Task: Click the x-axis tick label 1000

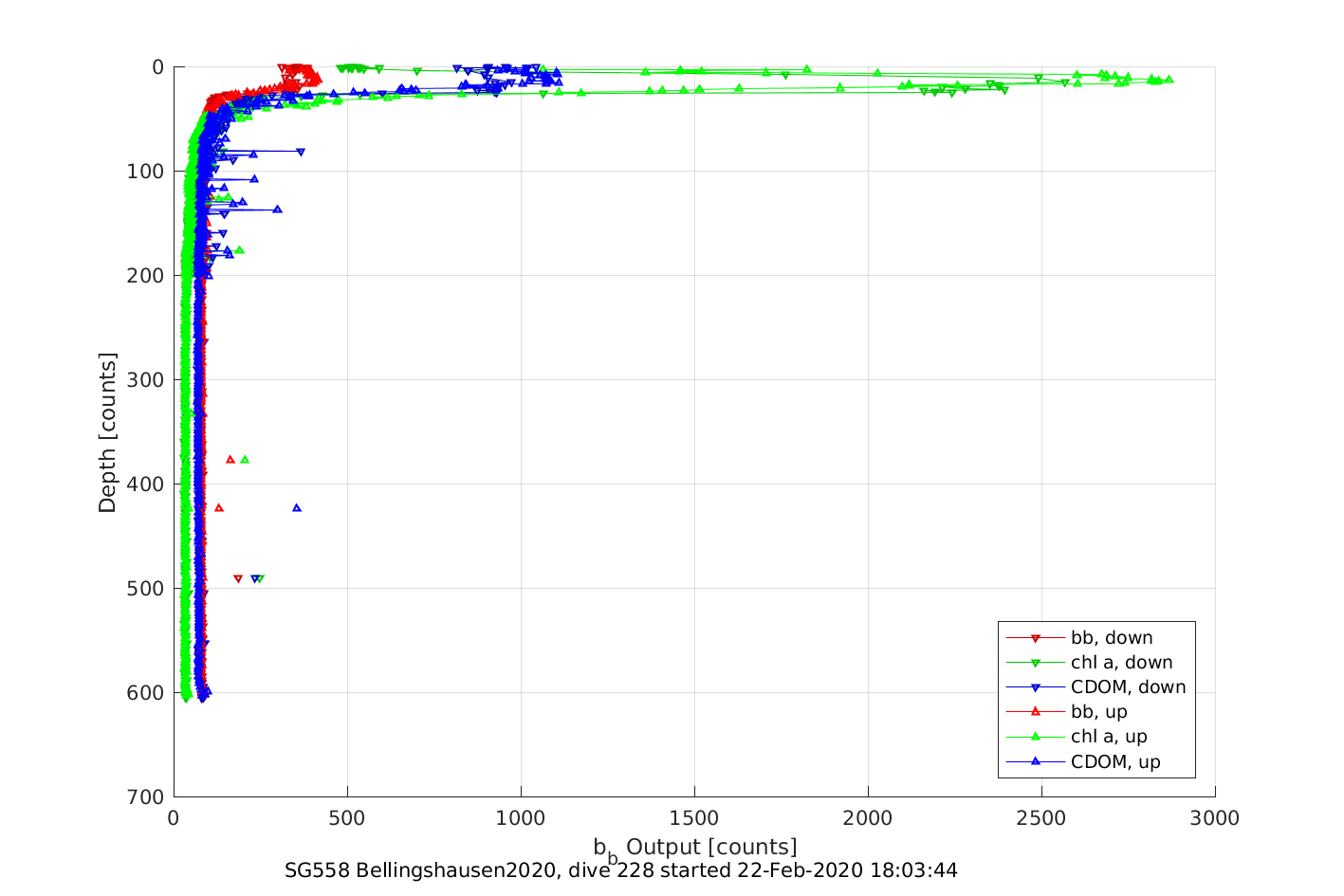Action: pyautogui.click(x=521, y=818)
